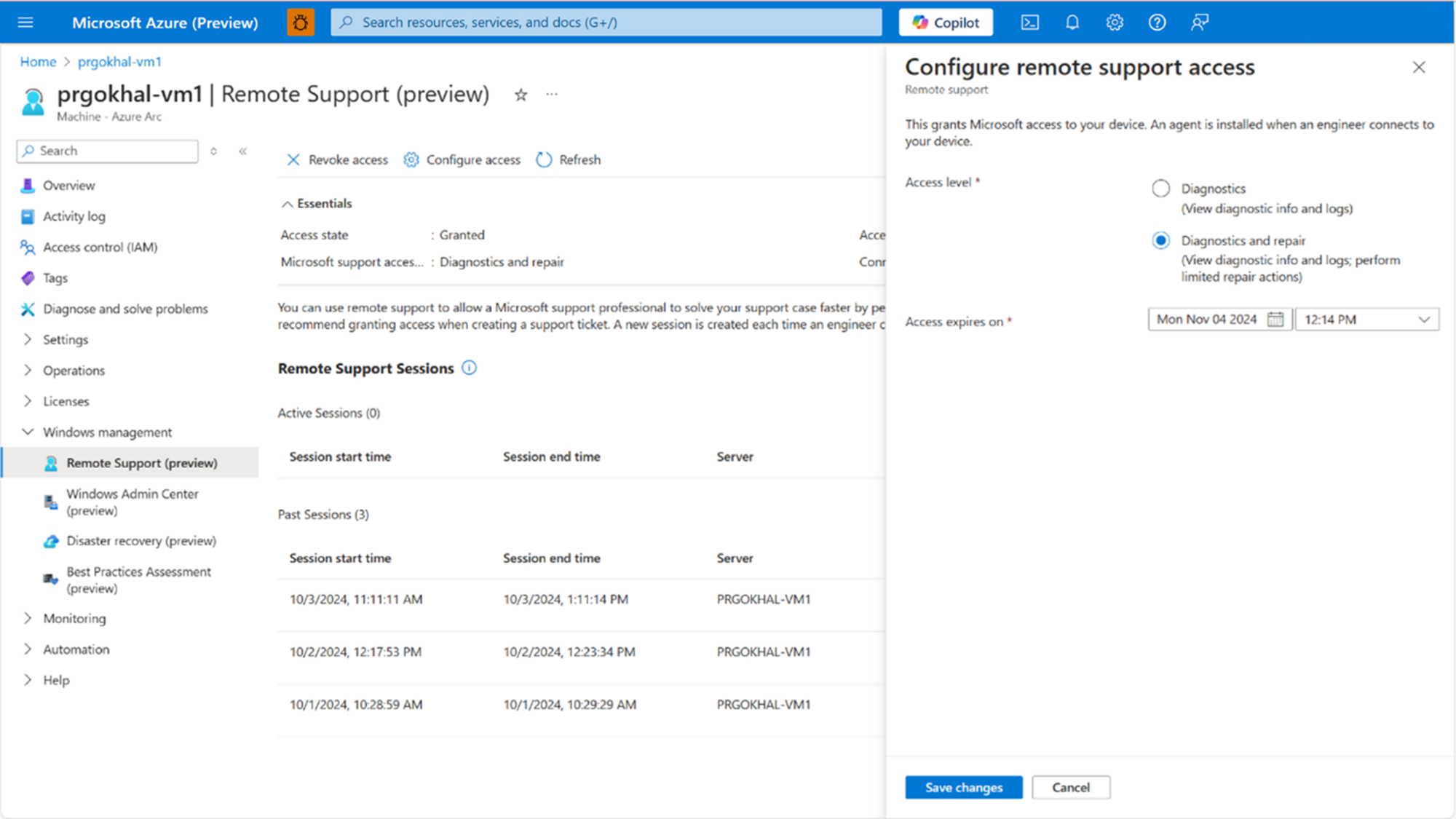Open the calendar picker icon for expiry date
This screenshot has height=819, width=1456.
click(x=1275, y=319)
